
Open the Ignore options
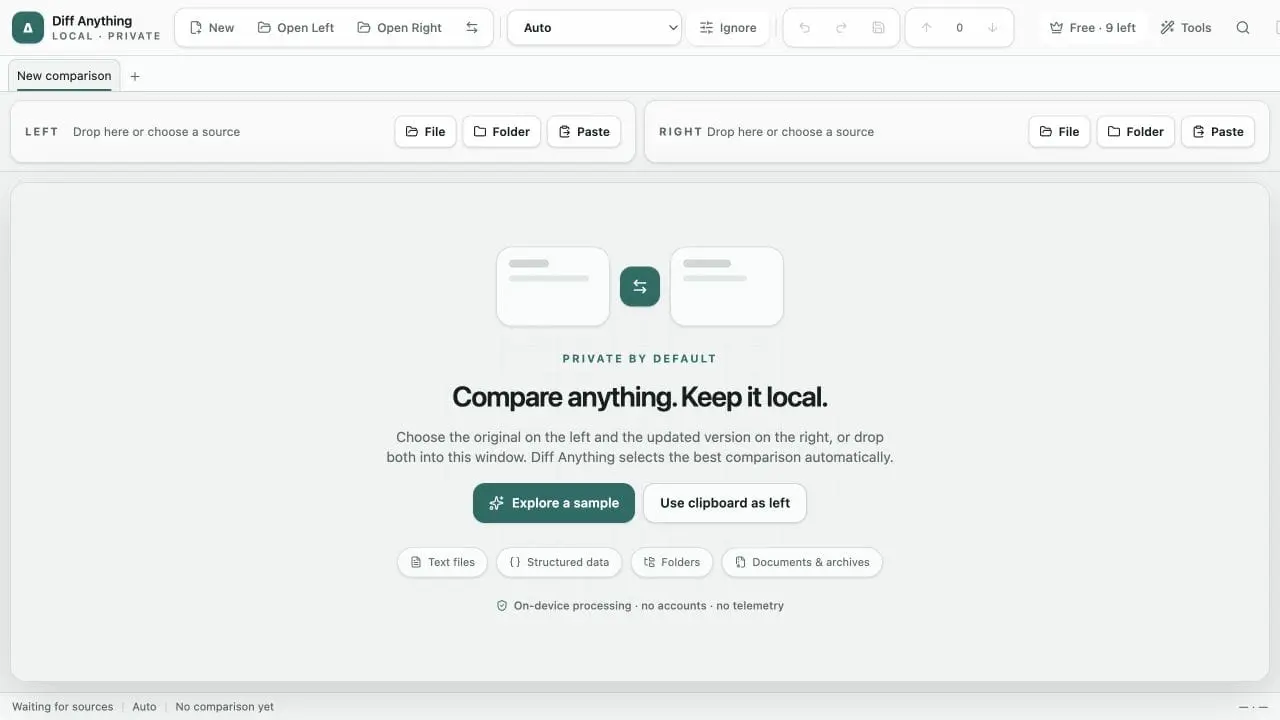728,28
